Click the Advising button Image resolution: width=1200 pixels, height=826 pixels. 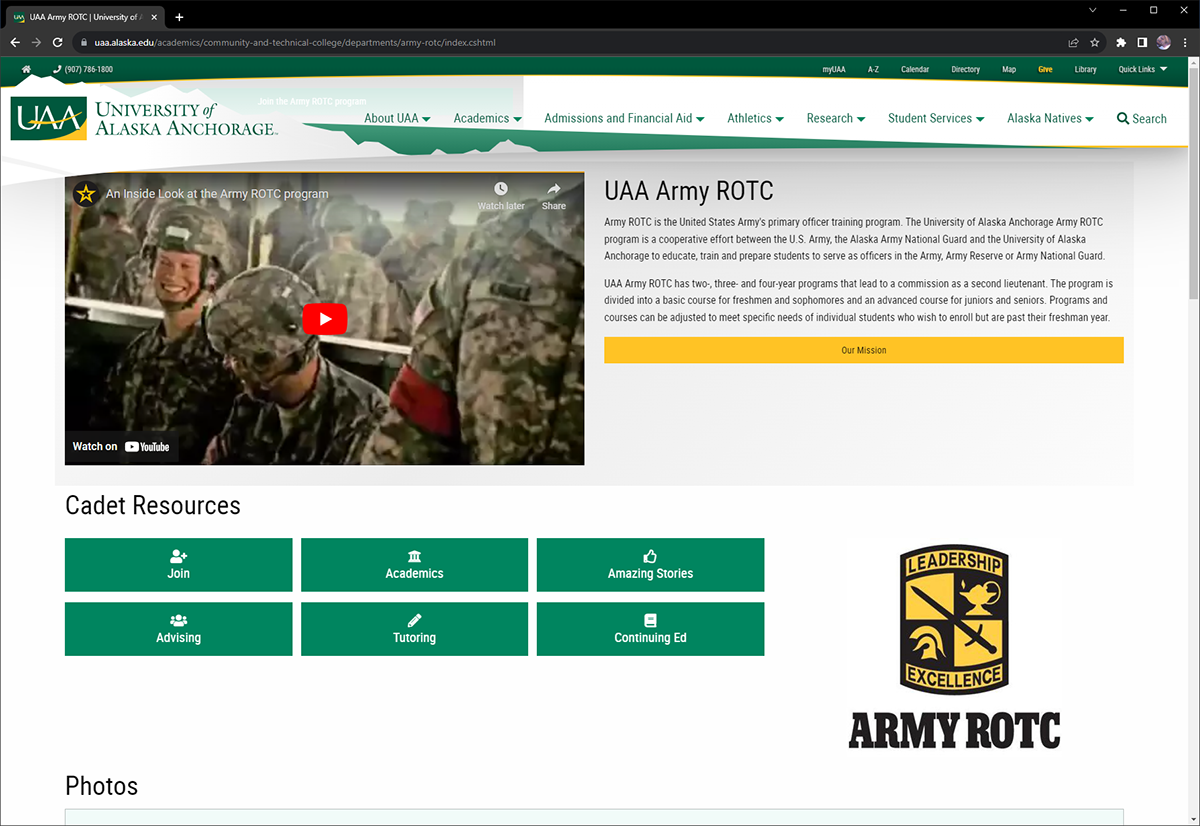[179, 629]
